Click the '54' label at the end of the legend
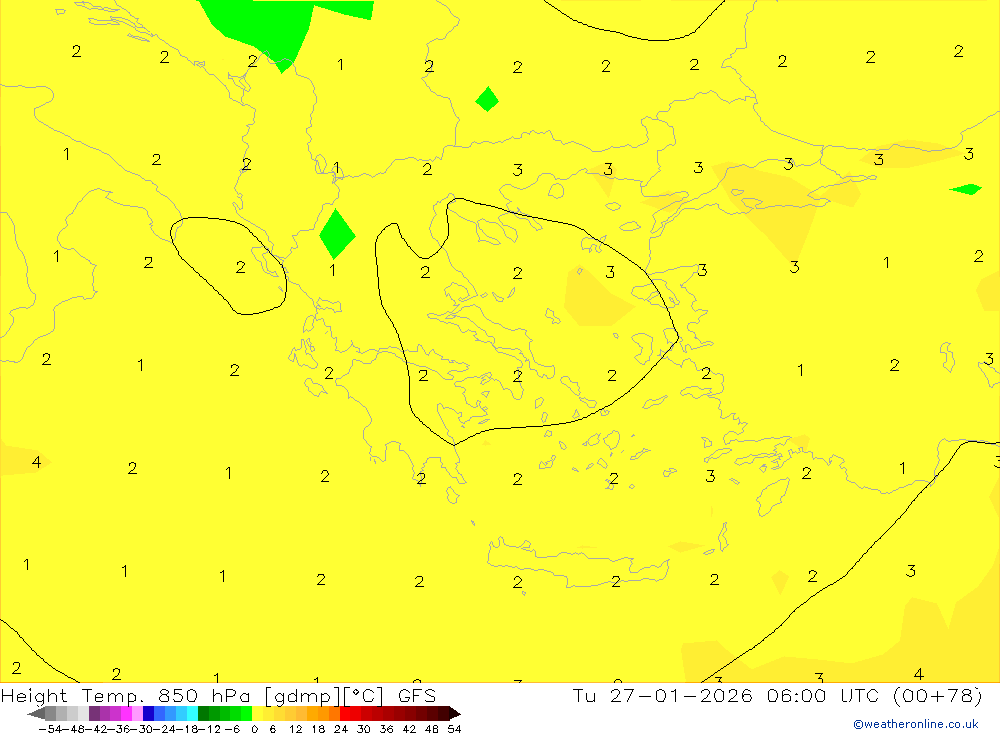Image resolution: width=1000 pixels, height=733 pixels. (454, 729)
